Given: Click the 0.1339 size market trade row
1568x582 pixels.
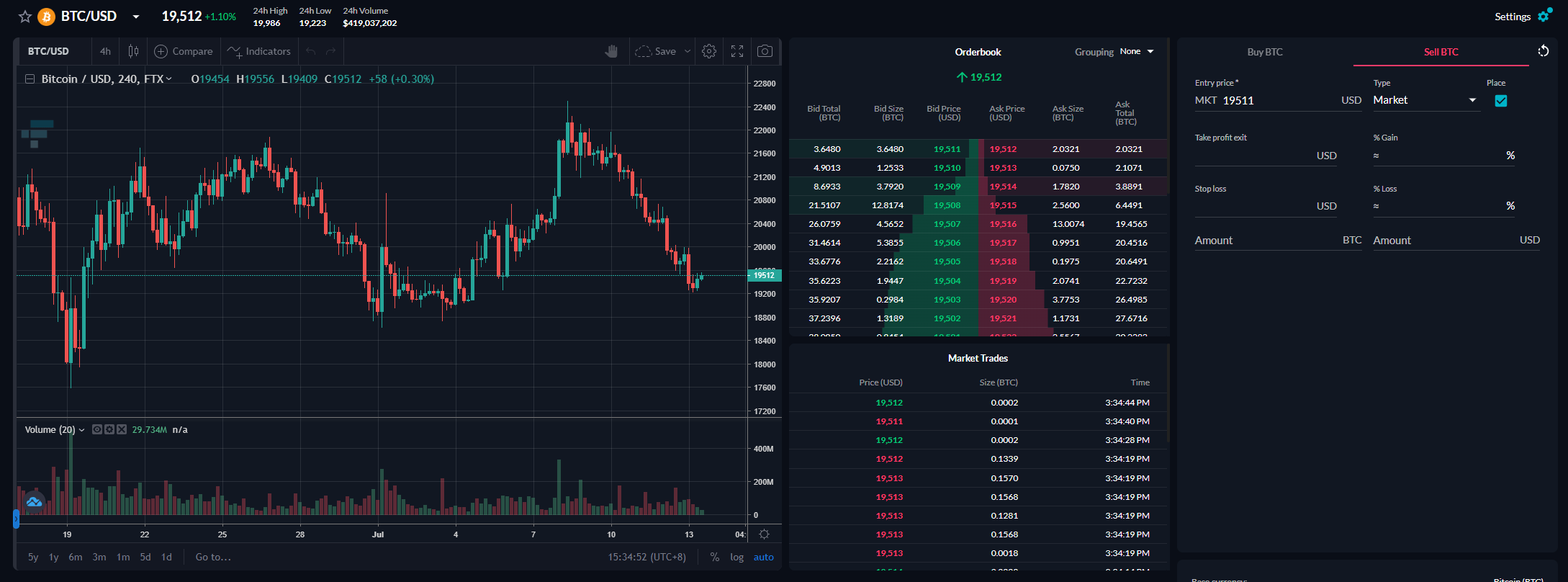Looking at the screenshot, I should pyautogui.click(x=978, y=459).
